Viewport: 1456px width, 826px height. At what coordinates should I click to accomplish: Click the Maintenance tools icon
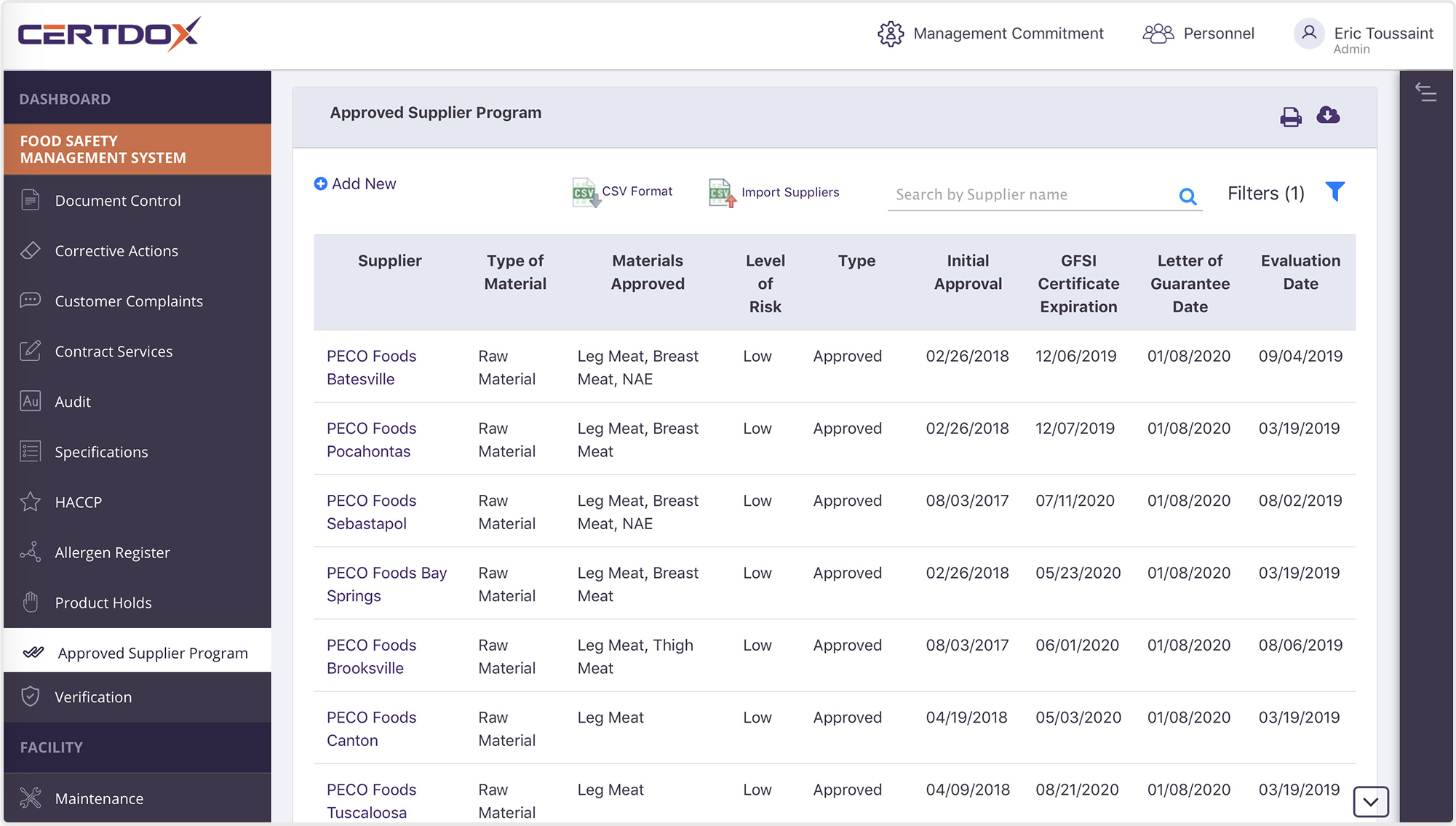pyautogui.click(x=31, y=798)
